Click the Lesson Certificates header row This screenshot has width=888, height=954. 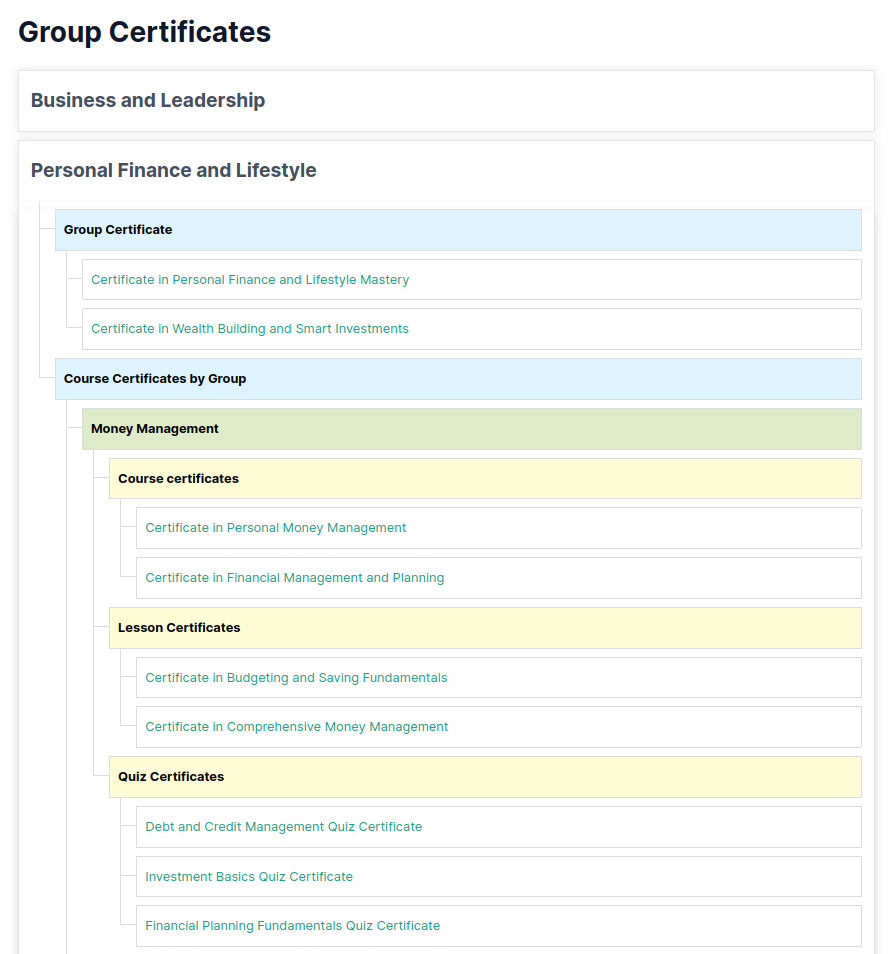485,628
